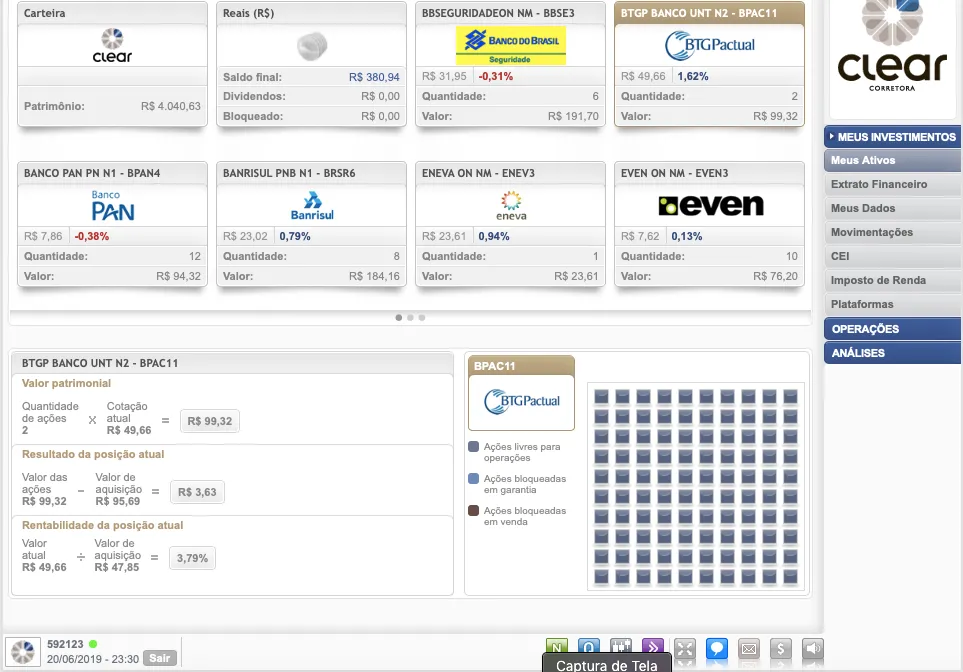Go to the second carousel page dot
This screenshot has height=672, width=963.
[x=410, y=317]
